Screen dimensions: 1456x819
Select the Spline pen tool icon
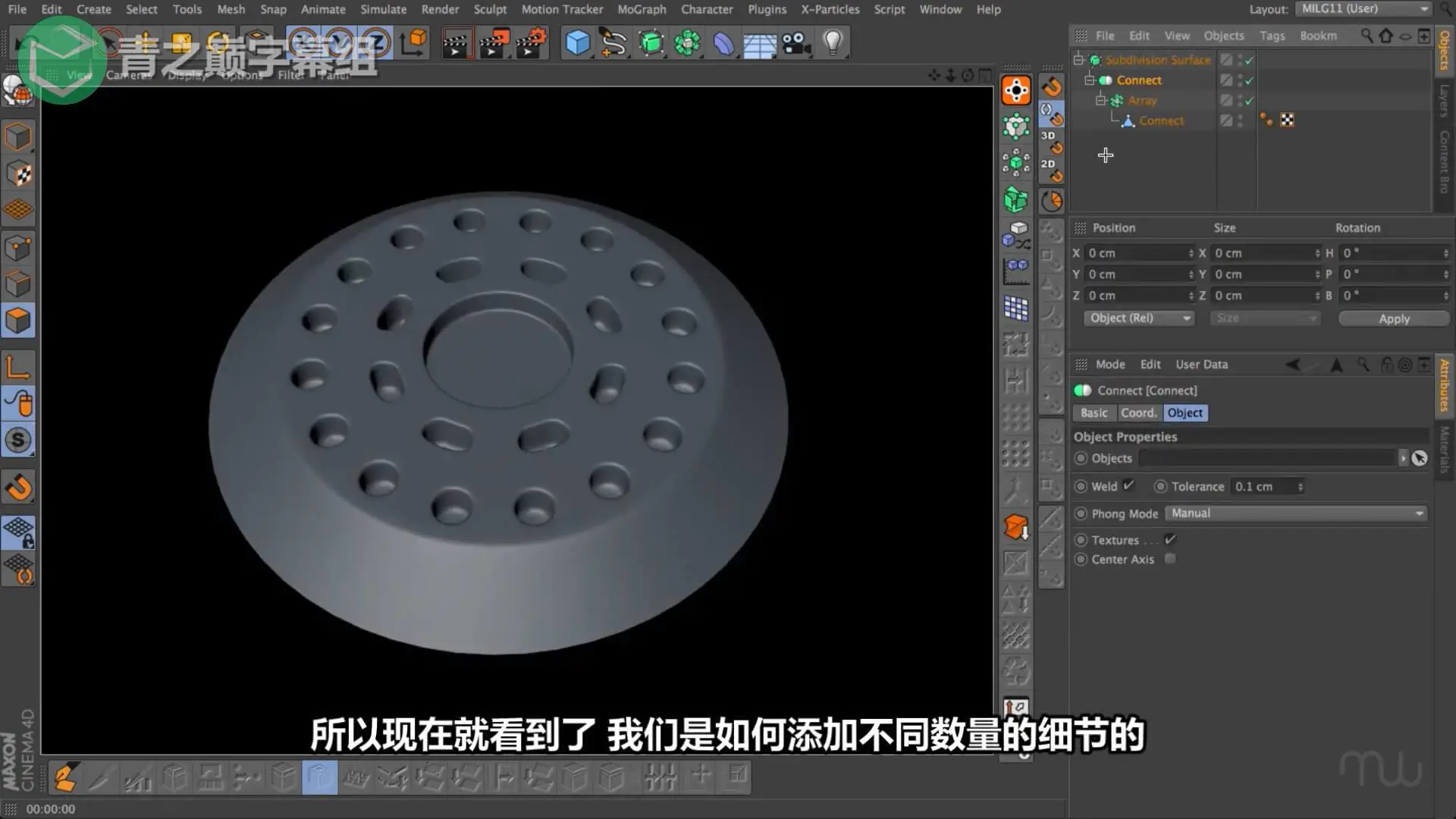click(613, 42)
